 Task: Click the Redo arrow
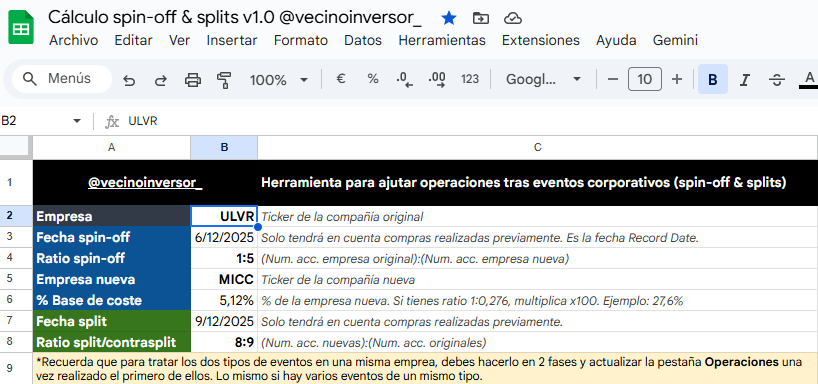161,80
